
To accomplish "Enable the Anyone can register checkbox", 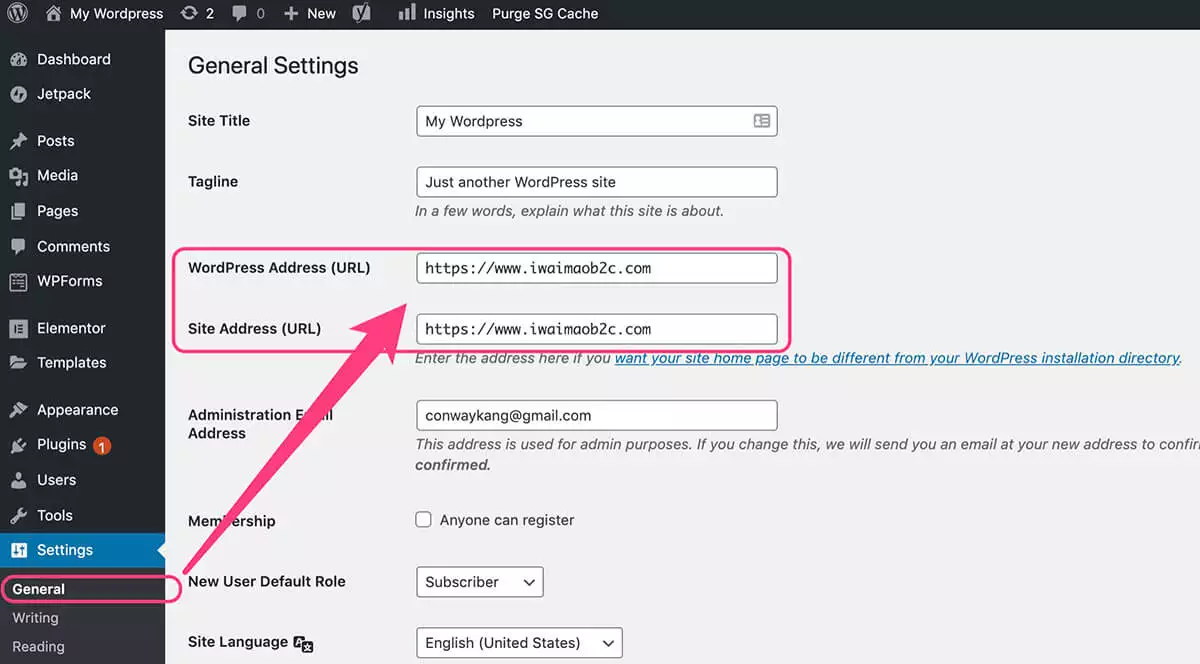I will click(424, 520).
